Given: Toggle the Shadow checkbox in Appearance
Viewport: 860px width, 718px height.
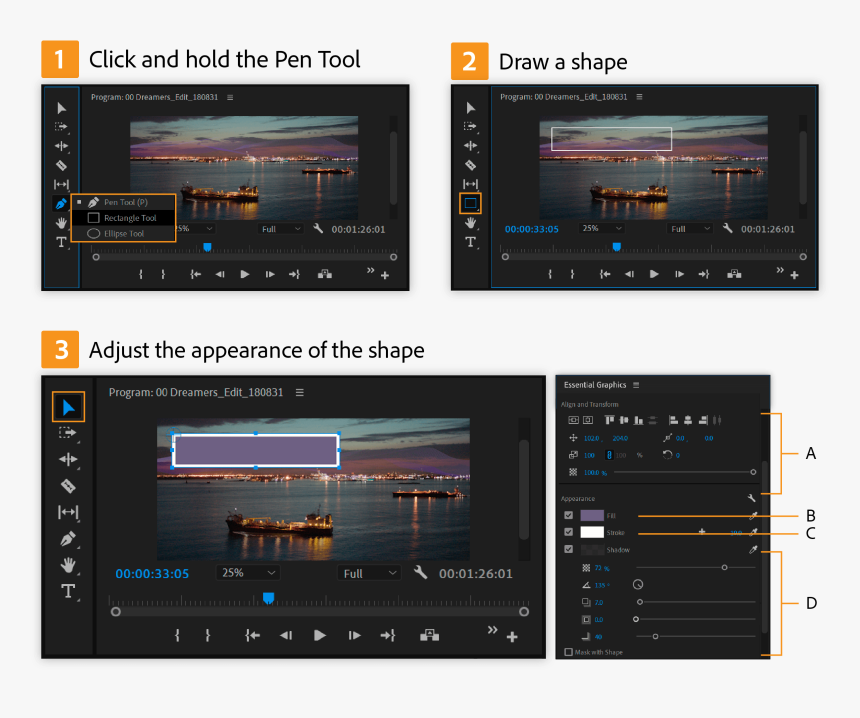Looking at the screenshot, I should pos(569,549).
